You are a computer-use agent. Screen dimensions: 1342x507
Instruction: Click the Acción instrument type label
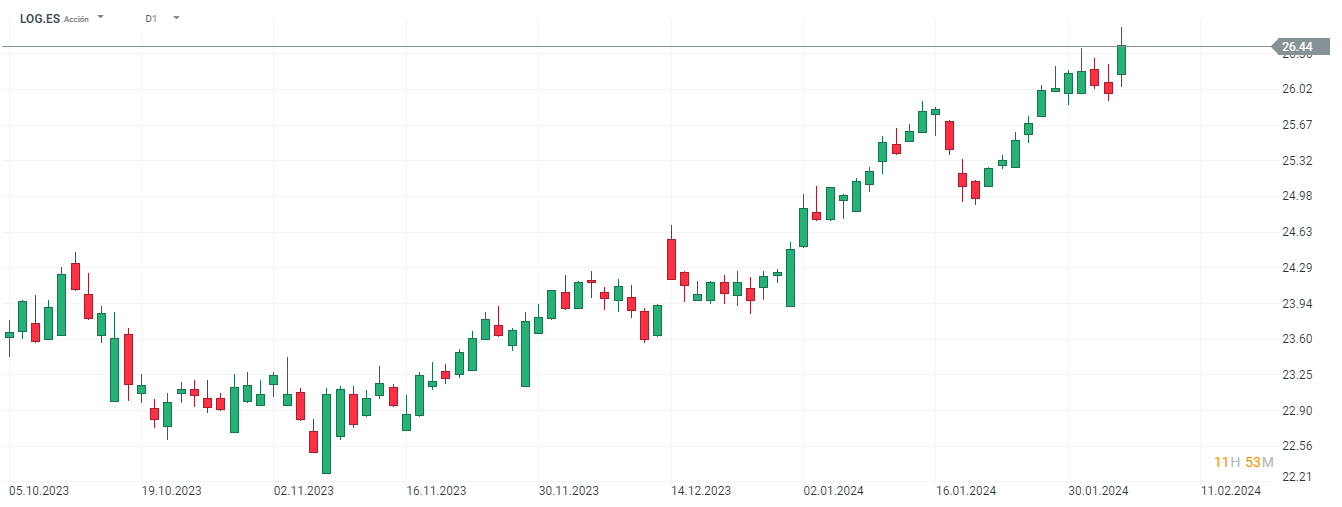[76, 19]
